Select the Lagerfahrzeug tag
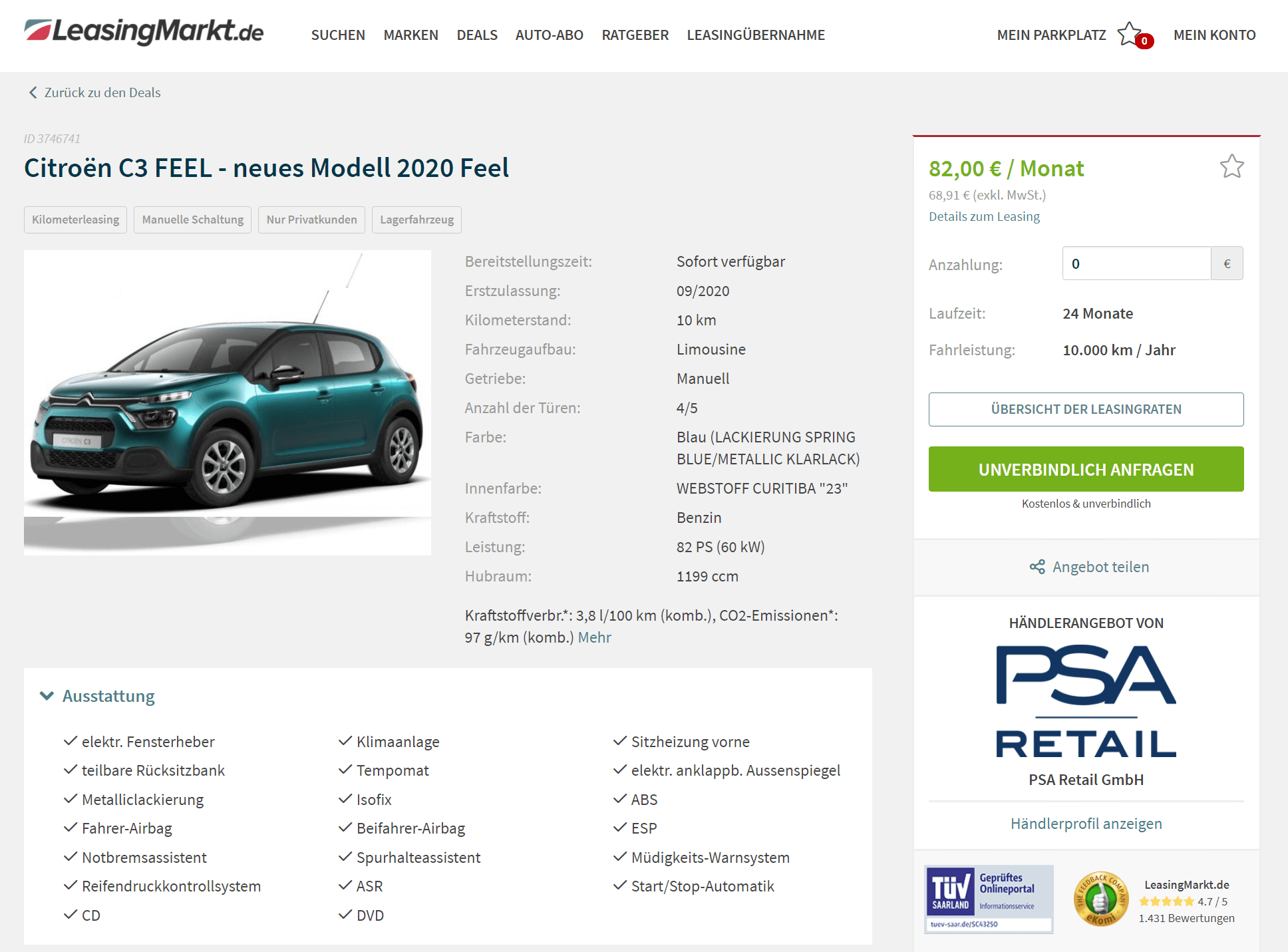1288x952 pixels. pyautogui.click(x=416, y=220)
